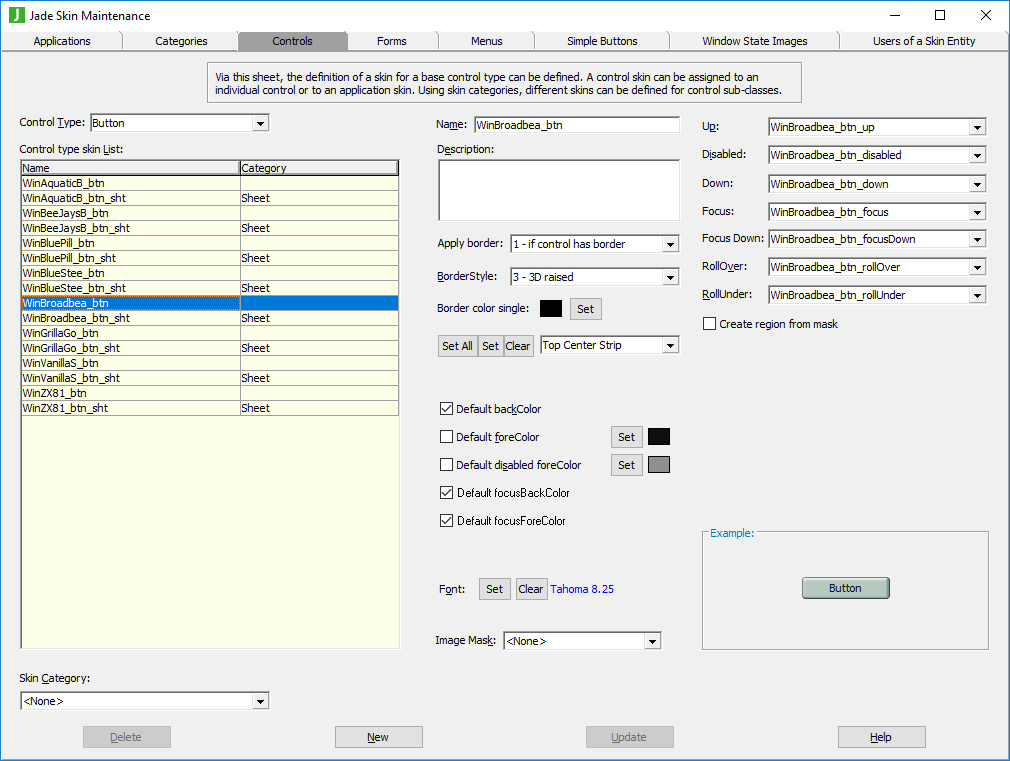The image size is (1010, 761).
Task: Switch to the Applications tab
Action: [x=62, y=41]
